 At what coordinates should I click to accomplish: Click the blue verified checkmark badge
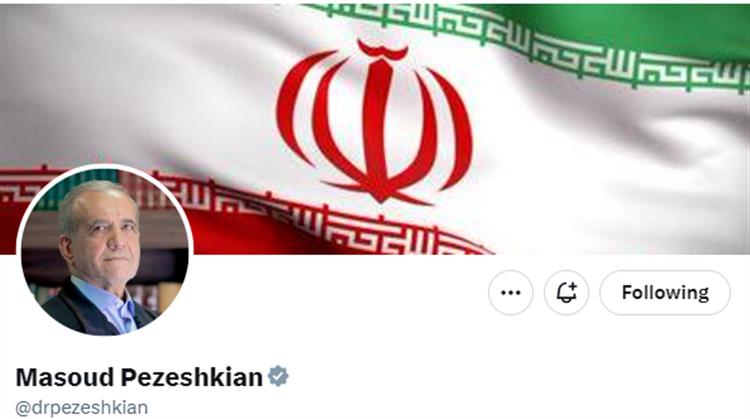coord(278,376)
